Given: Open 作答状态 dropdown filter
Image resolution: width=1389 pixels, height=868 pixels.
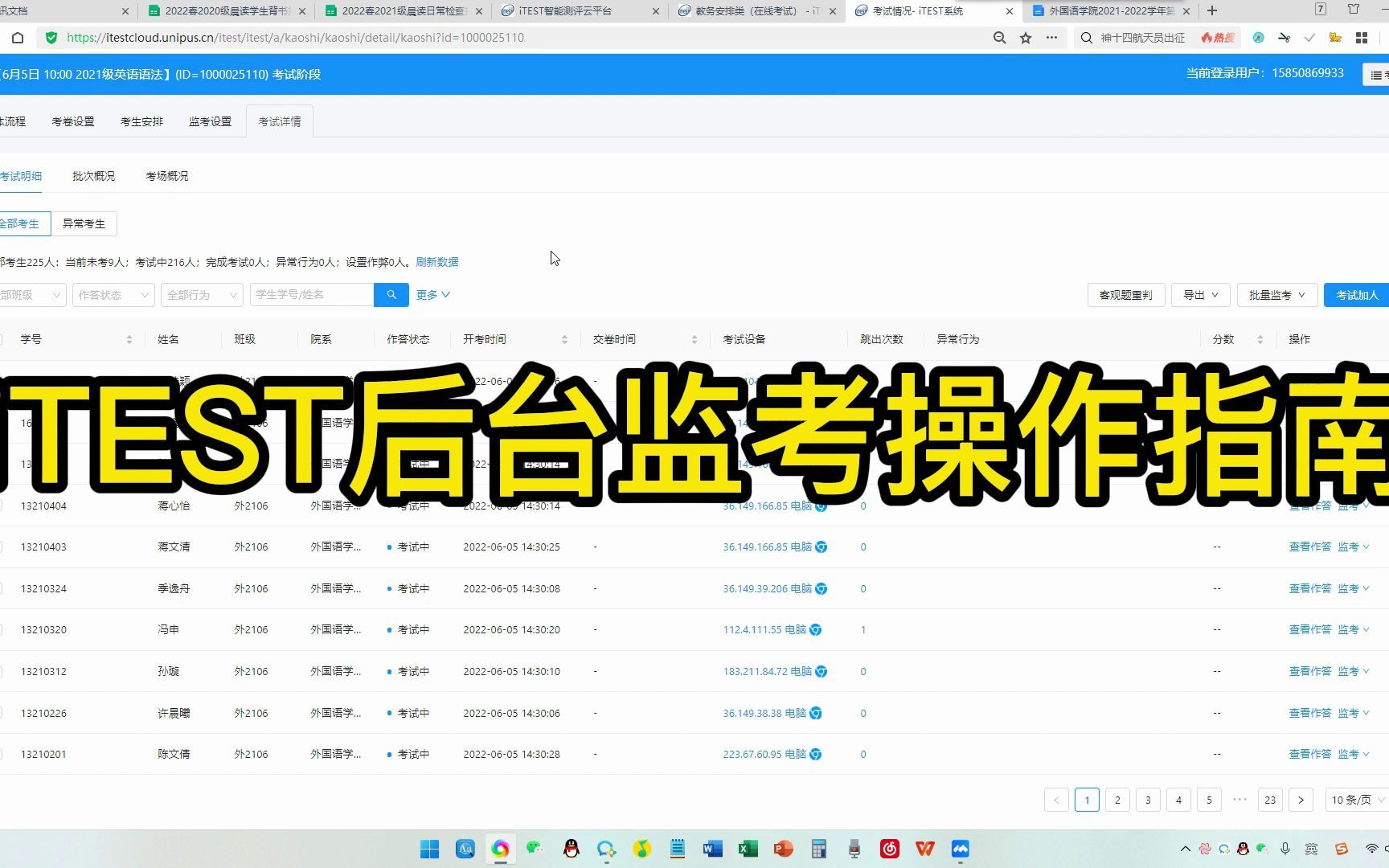Looking at the screenshot, I should point(113,295).
